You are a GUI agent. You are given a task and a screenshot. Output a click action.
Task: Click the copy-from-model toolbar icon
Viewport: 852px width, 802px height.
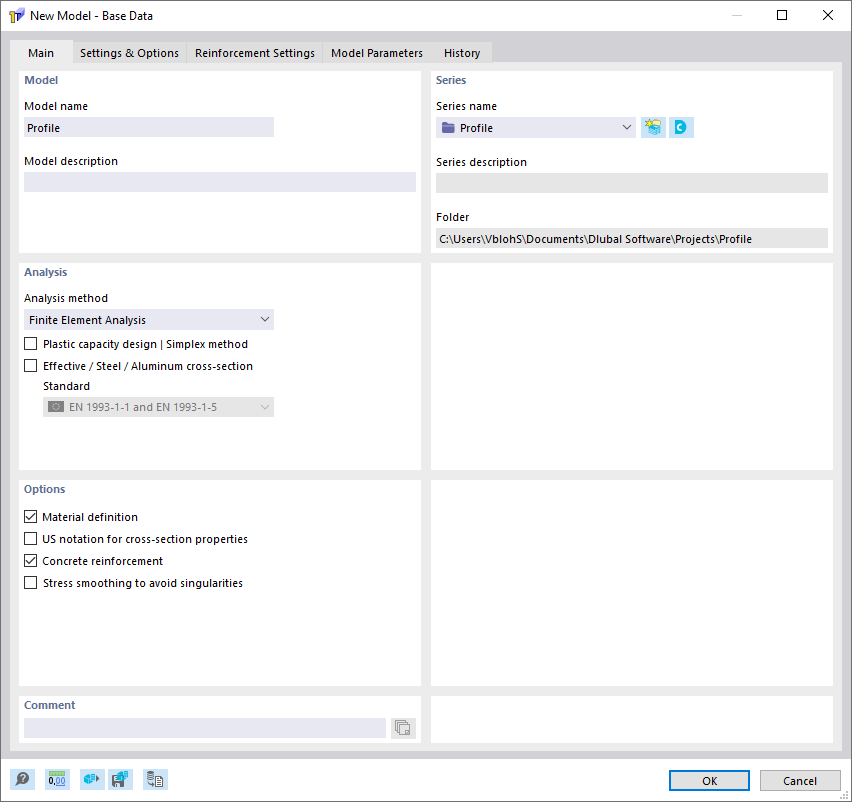[x=155, y=779]
